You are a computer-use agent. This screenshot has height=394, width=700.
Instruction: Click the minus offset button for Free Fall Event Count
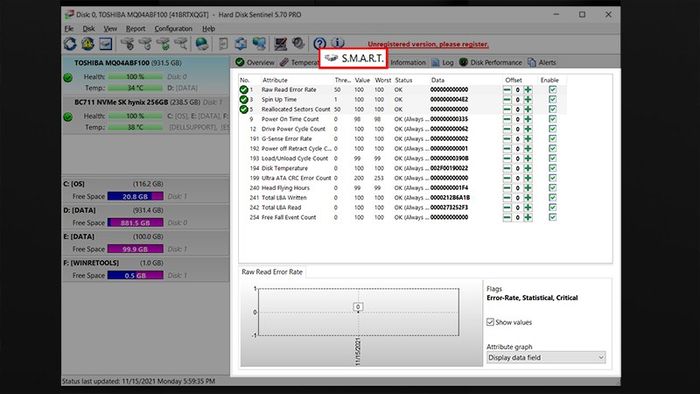tap(507, 217)
